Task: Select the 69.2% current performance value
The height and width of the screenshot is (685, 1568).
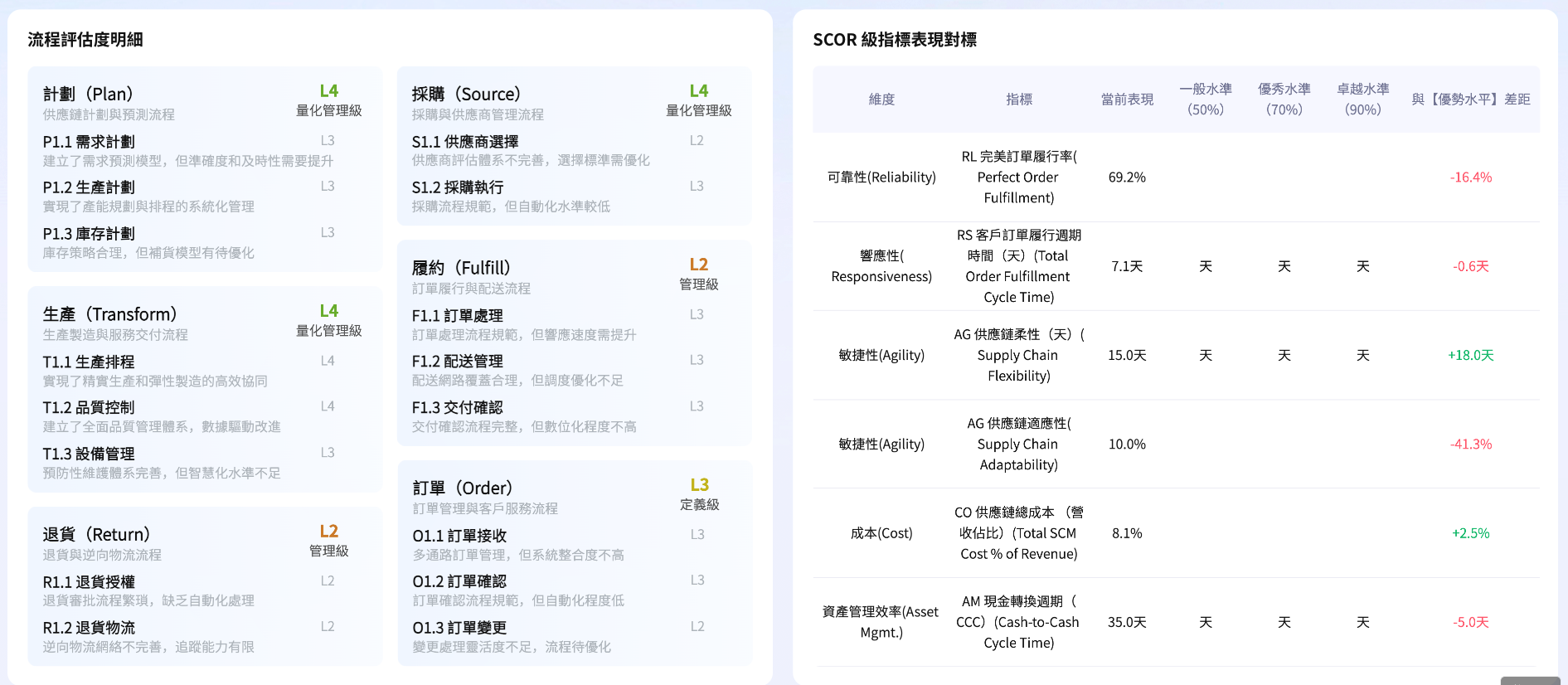Action: coord(1127,177)
